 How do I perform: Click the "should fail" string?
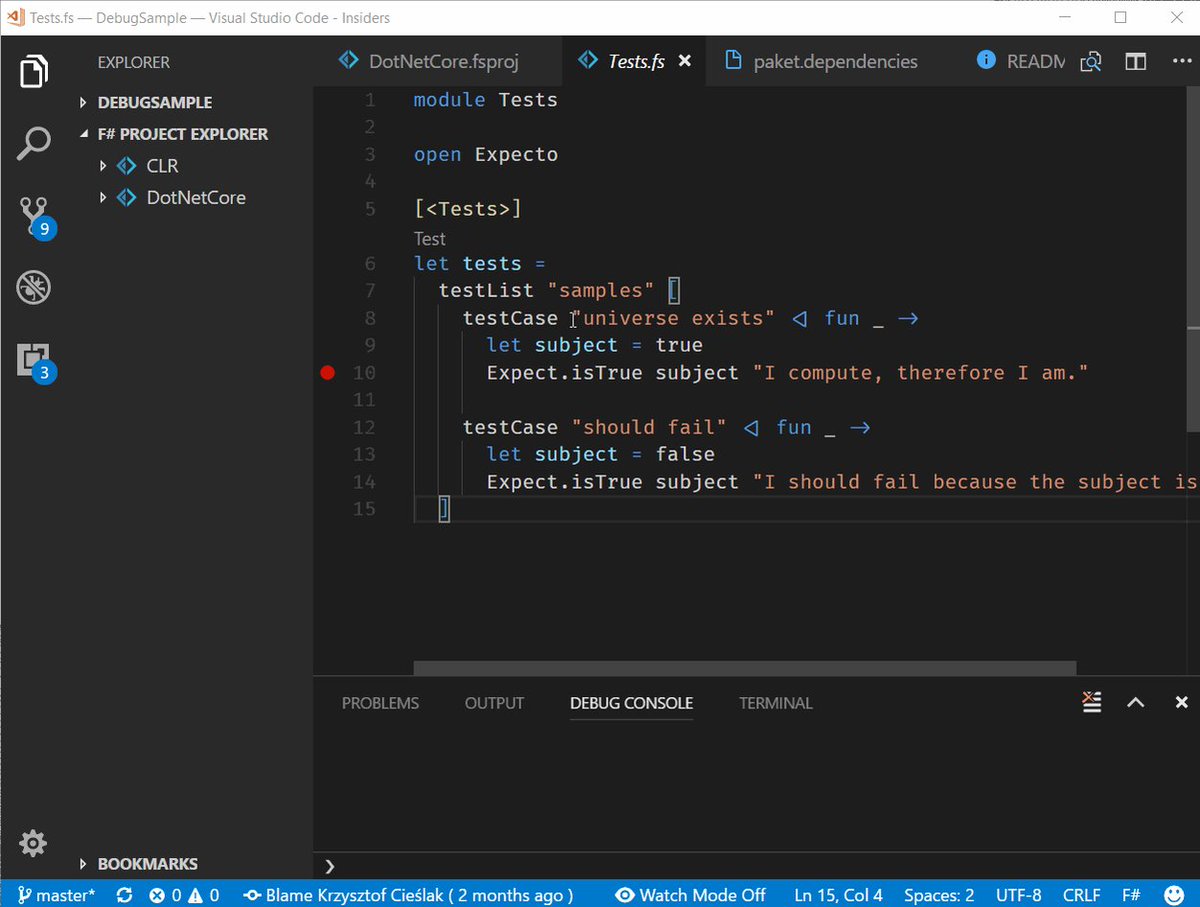649,427
